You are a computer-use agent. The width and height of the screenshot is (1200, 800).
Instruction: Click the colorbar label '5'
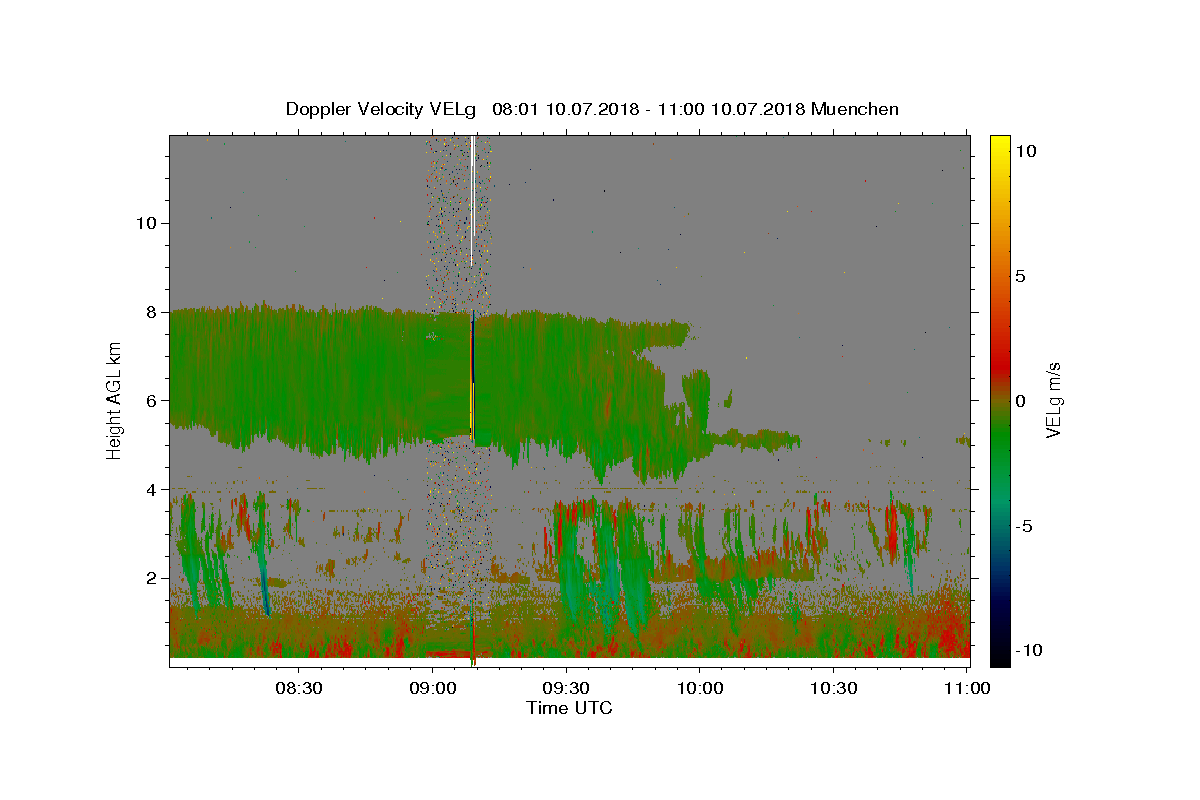[1021, 276]
